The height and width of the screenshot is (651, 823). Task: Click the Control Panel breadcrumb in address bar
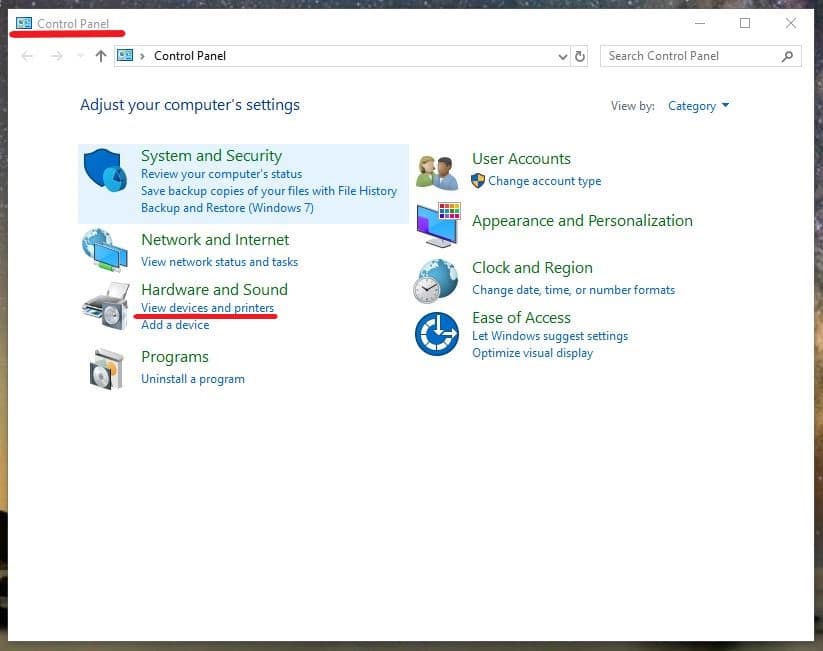coord(190,56)
